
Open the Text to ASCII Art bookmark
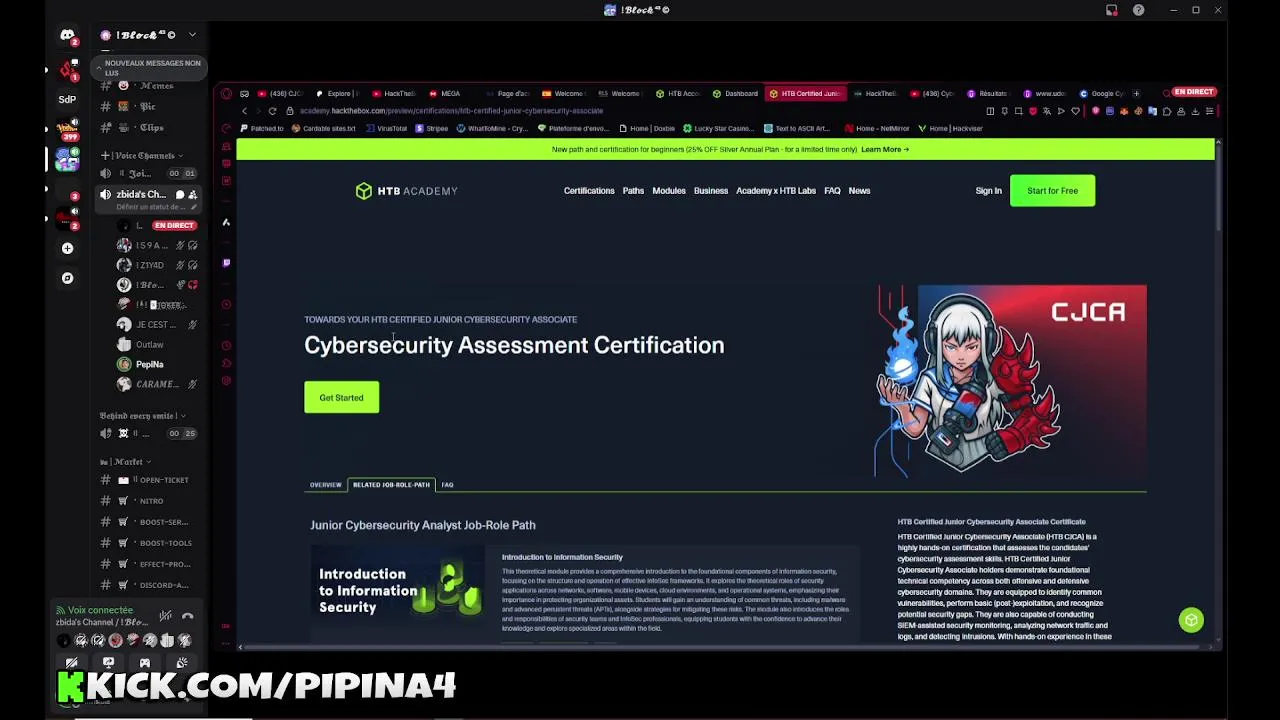point(797,128)
